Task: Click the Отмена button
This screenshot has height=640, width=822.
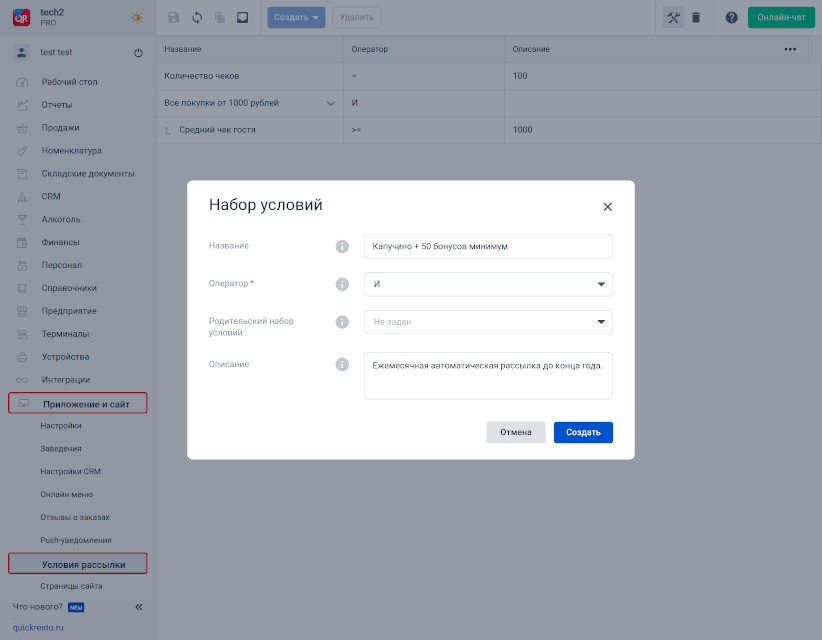Action: point(516,432)
